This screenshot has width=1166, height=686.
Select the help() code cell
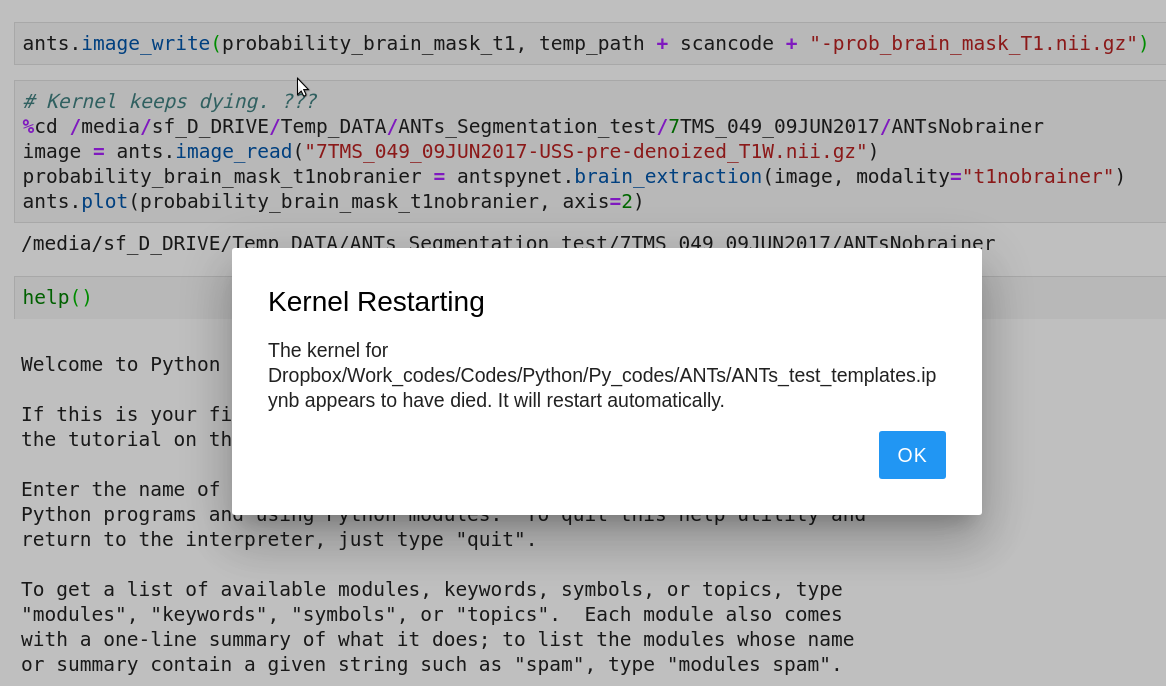point(56,296)
